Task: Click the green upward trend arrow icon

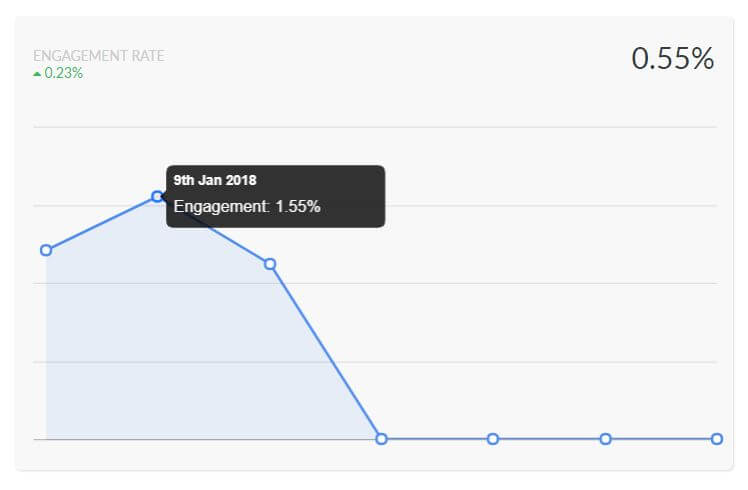Action: pos(37,74)
